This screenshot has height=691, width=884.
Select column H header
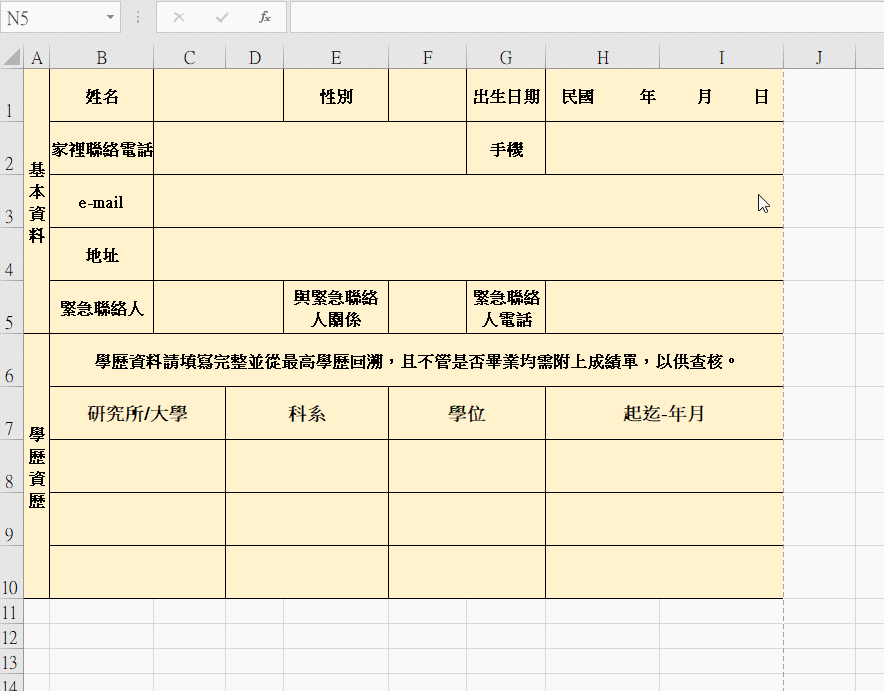click(x=602, y=57)
